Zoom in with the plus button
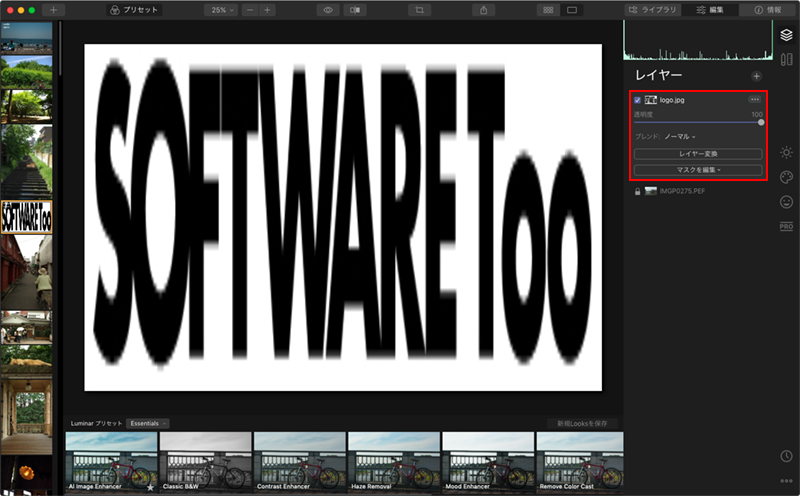The height and width of the screenshot is (496, 800). click(x=267, y=10)
